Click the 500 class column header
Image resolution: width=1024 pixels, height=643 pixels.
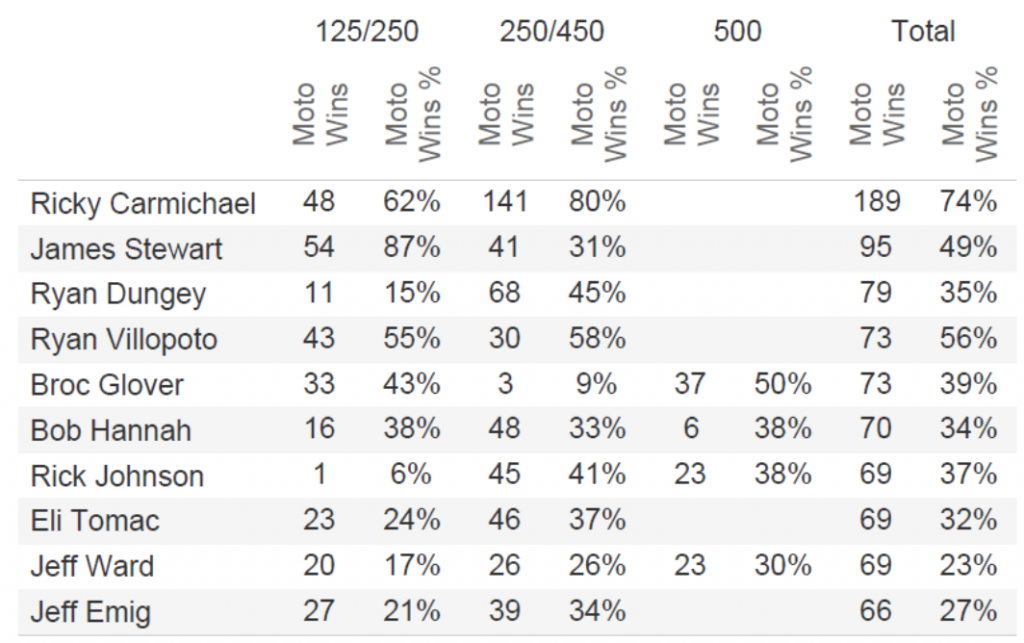coord(737,31)
